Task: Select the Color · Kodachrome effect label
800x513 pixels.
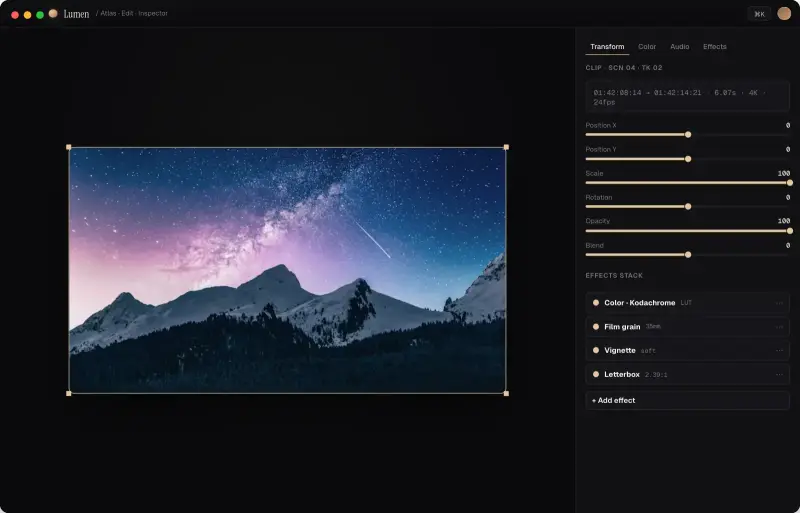Action: point(639,303)
